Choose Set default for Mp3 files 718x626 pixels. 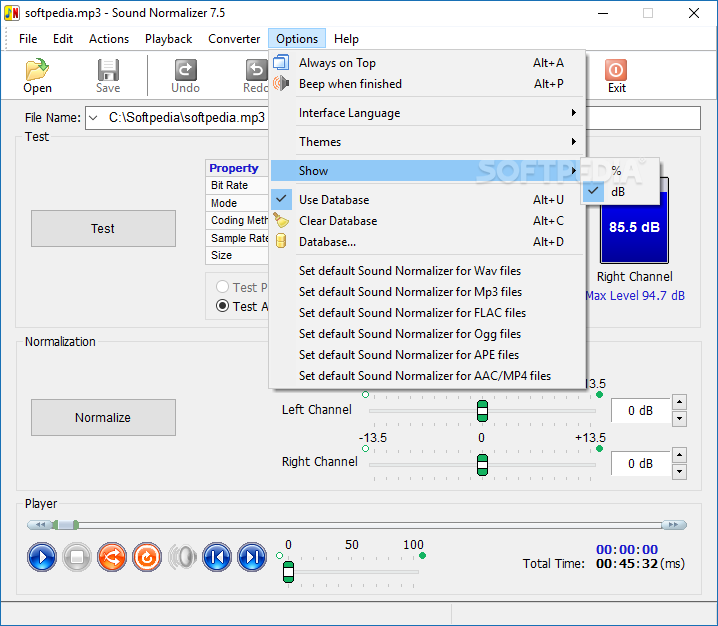point(427,292)
